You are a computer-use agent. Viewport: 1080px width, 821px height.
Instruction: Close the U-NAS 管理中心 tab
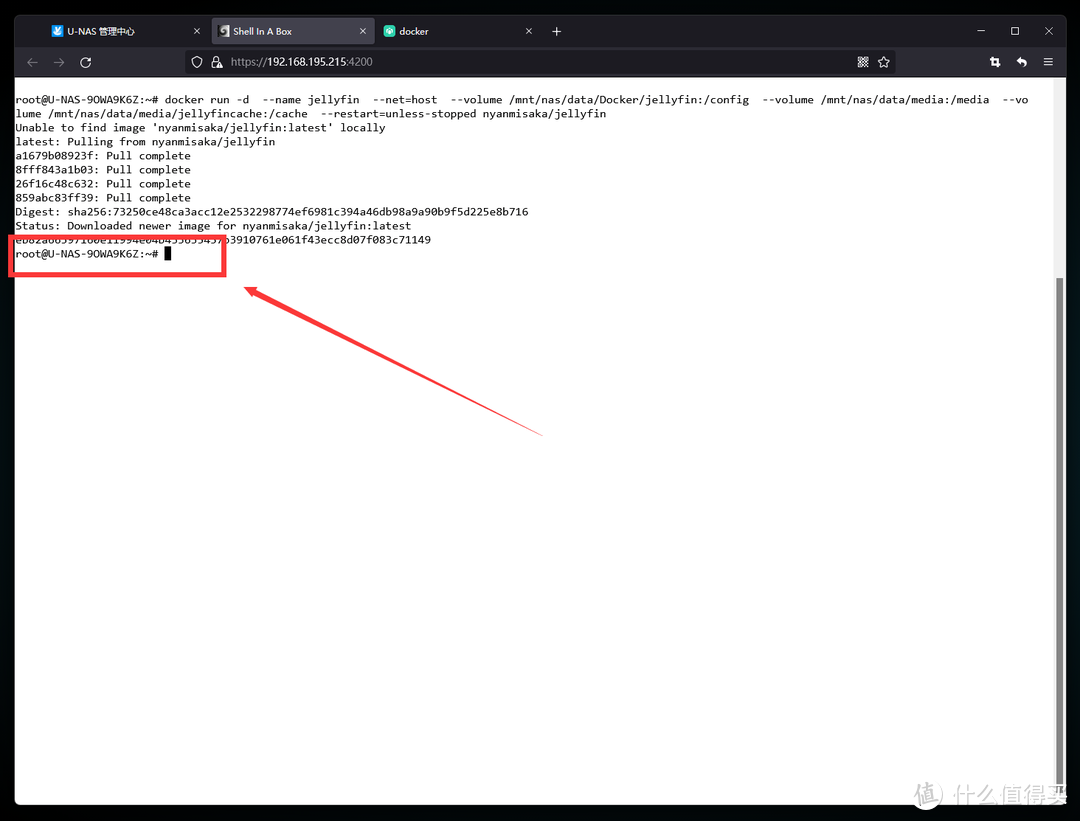(197, 32)
